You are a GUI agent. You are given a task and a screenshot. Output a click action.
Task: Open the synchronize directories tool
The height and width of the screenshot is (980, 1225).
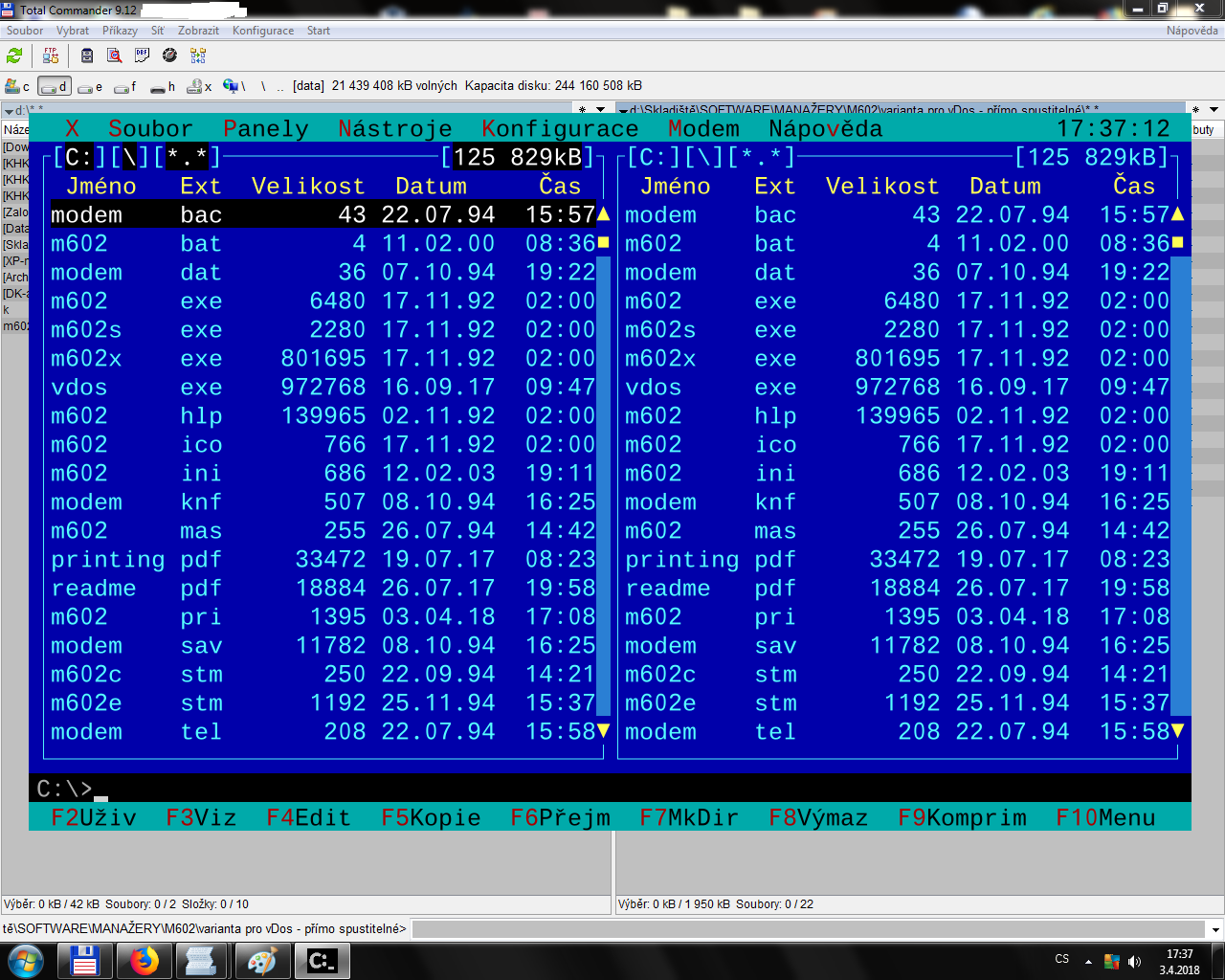coord(198,56)
